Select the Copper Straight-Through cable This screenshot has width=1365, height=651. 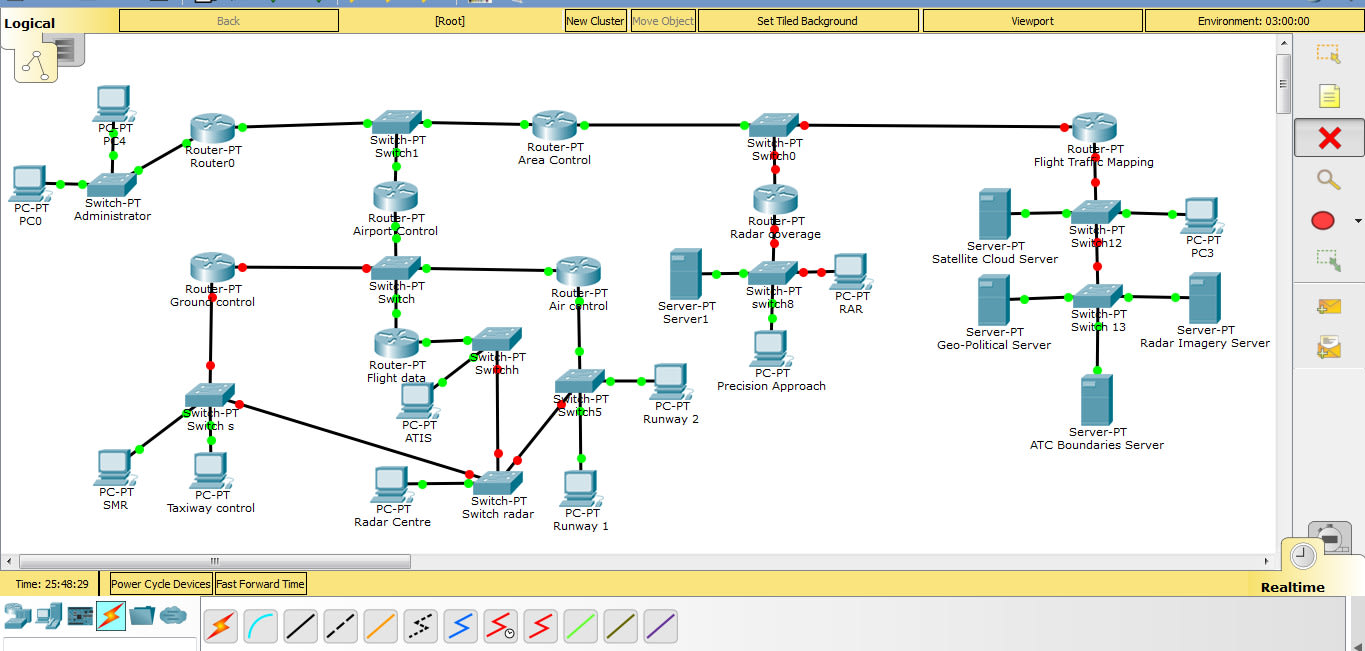pos(300,625)
